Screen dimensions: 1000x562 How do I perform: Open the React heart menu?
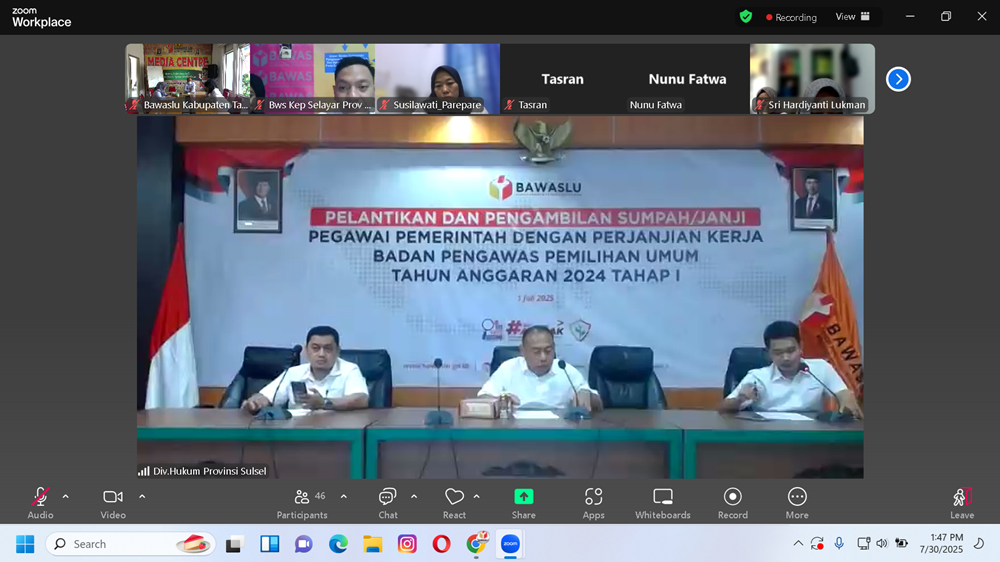(454, 503)
